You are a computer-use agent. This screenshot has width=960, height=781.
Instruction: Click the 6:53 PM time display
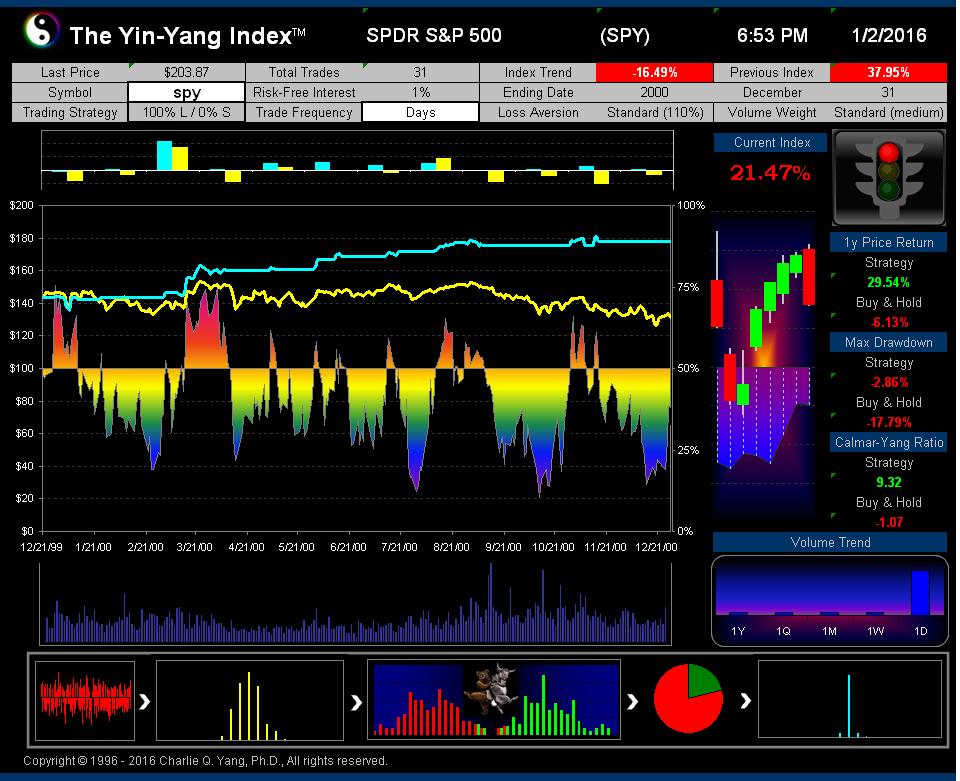[x=772, y=36]
